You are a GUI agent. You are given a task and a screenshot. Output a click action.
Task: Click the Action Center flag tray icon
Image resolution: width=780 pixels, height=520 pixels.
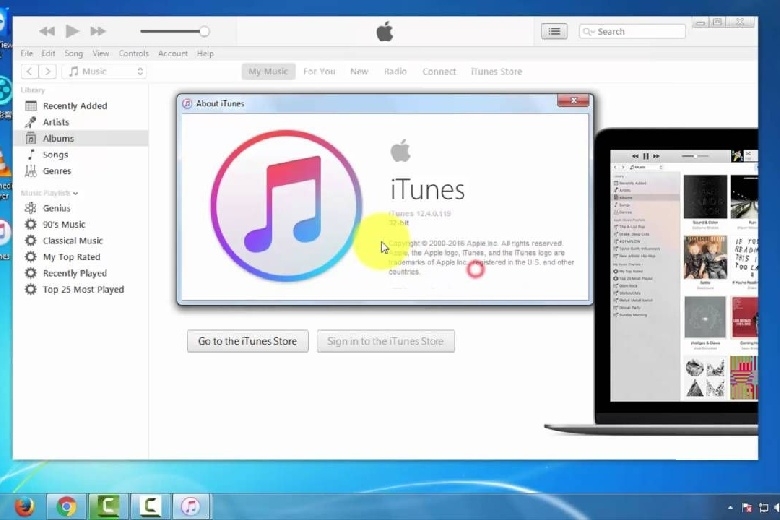click(x=746, y=508)
